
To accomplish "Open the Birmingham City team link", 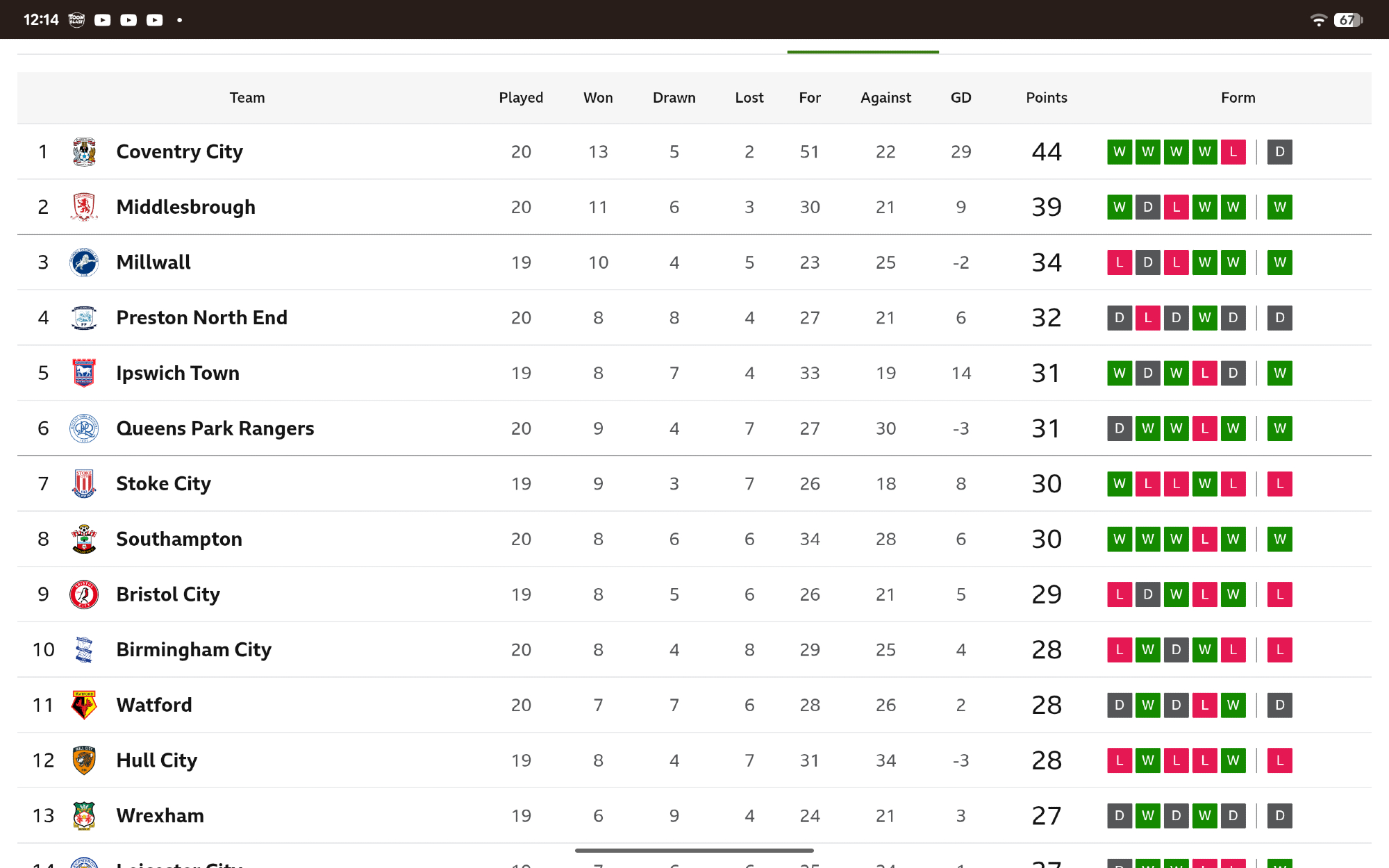I will [x=194, y=649].
